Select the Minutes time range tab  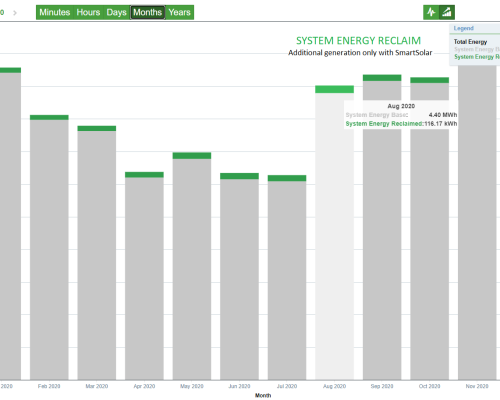click(x=55, y=12)
